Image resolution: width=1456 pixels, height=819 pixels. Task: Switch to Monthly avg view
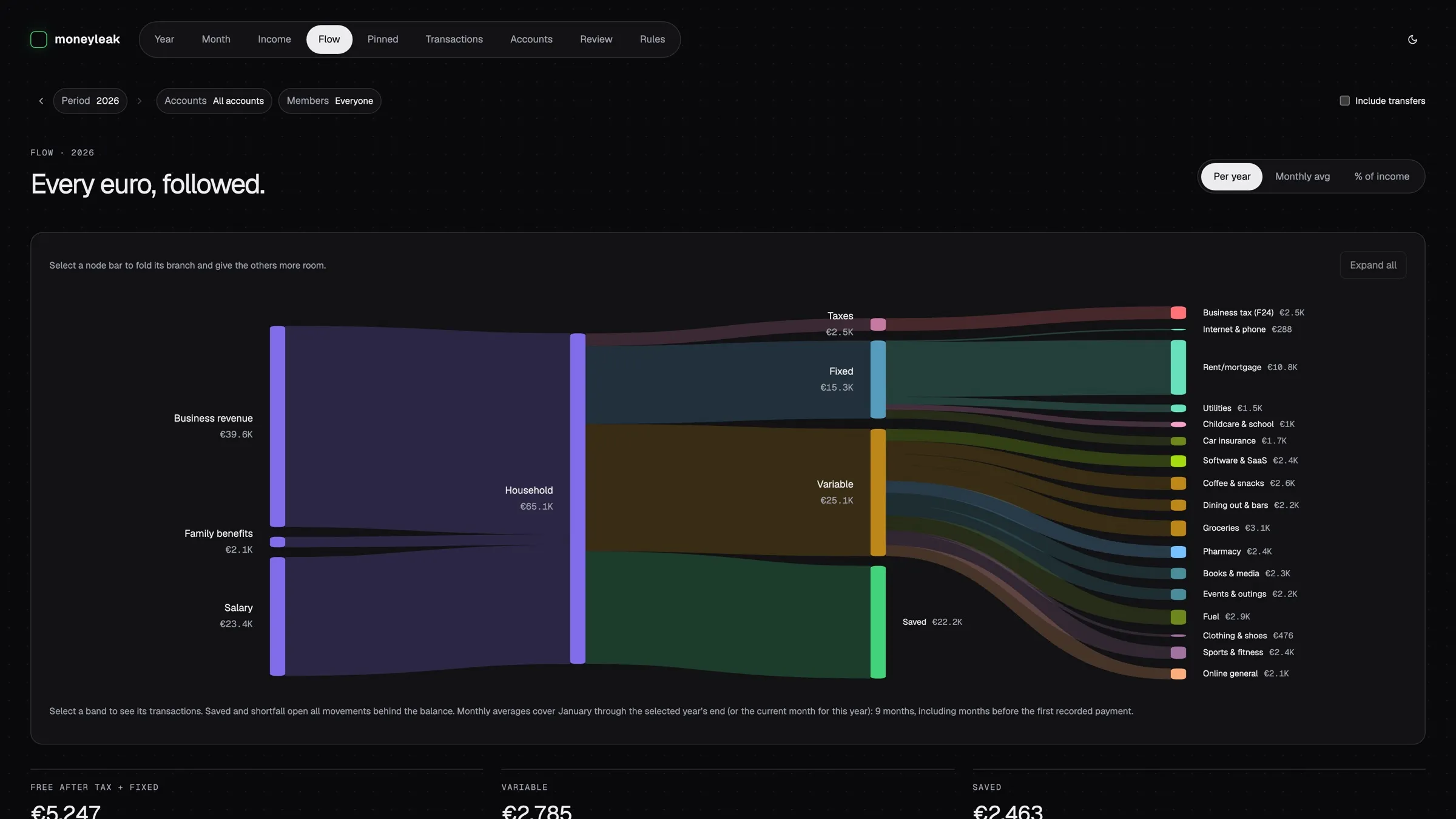[1303, 177]
